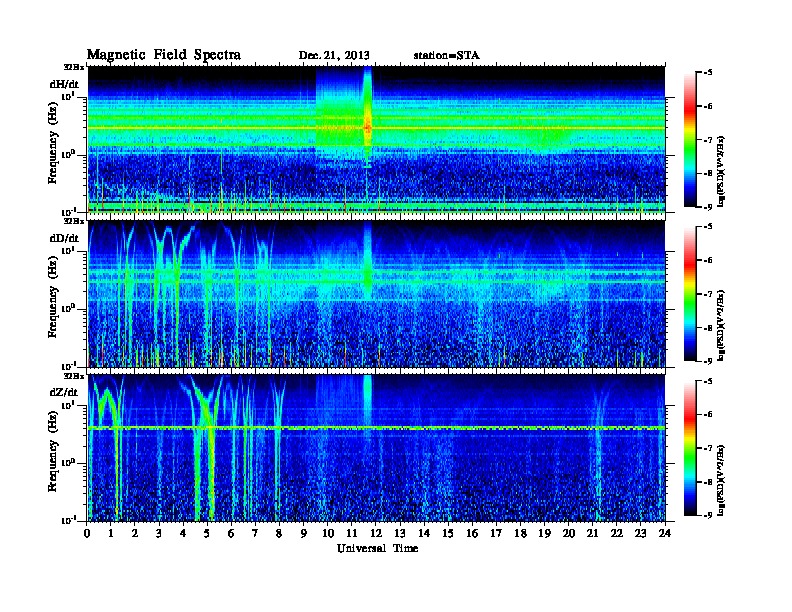This screenshot has width=792, height=612.
Task: Click inside the dZ/dt spectrogram plot
Action: pos(376,448)
